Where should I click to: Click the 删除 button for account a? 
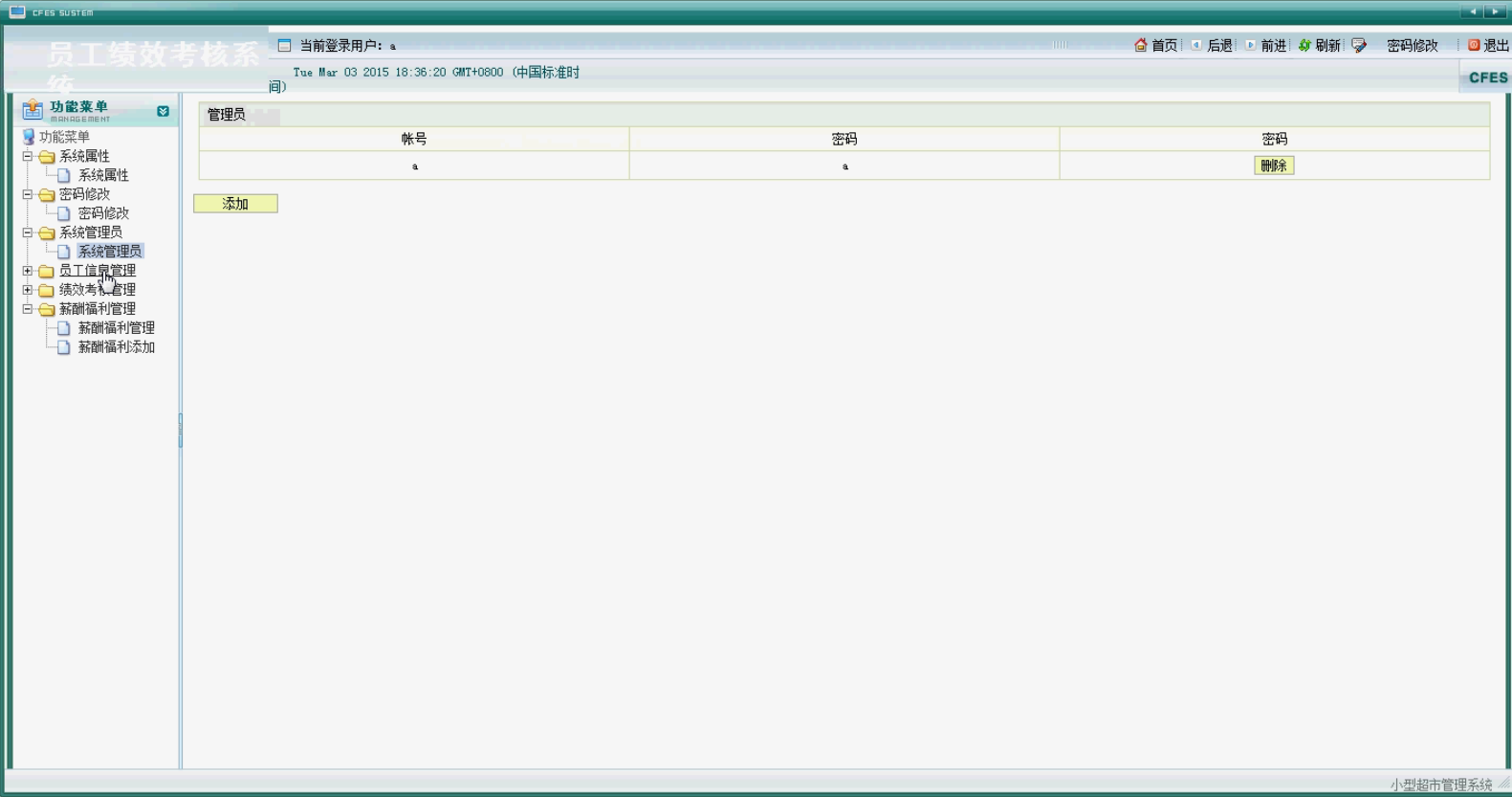(x=1274, y=166)
